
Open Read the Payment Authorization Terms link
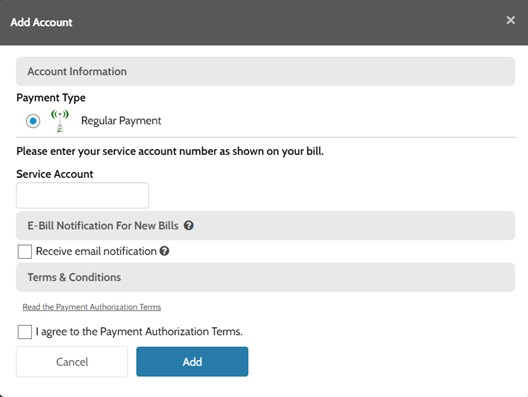click(x=92, y=307)
